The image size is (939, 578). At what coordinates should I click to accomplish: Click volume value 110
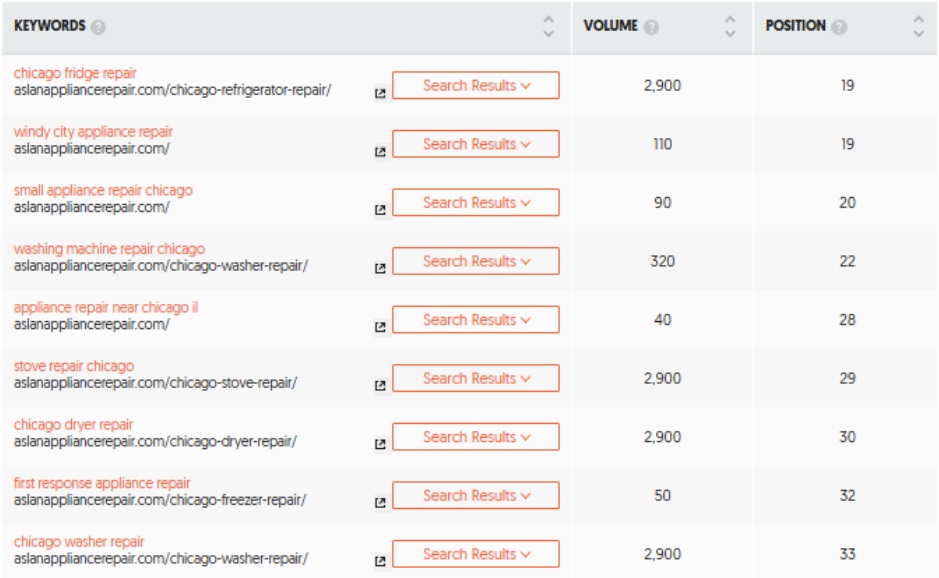[x=662, y=144]
